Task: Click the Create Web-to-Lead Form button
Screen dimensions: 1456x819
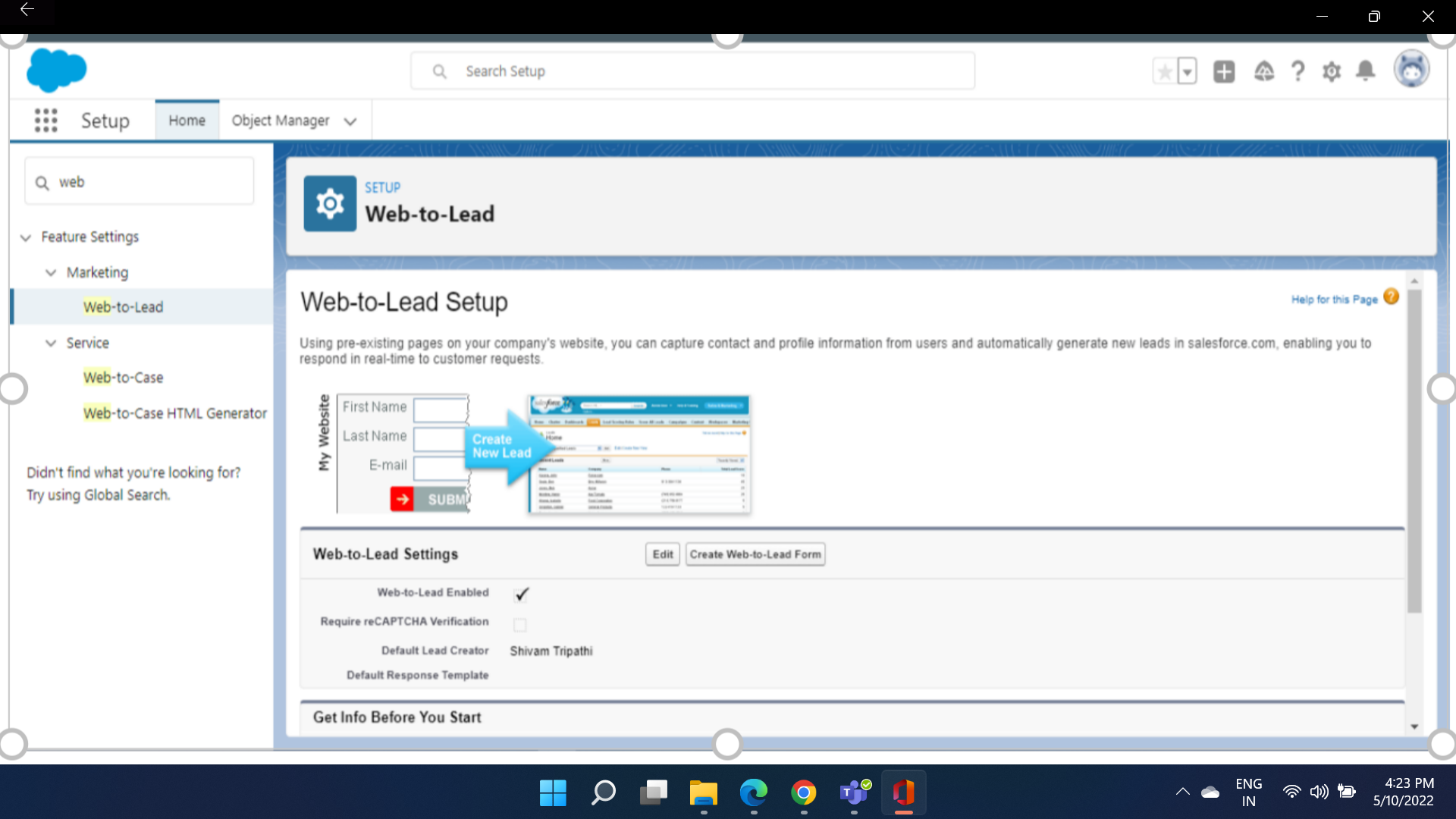Action: (x=755, y=554)
